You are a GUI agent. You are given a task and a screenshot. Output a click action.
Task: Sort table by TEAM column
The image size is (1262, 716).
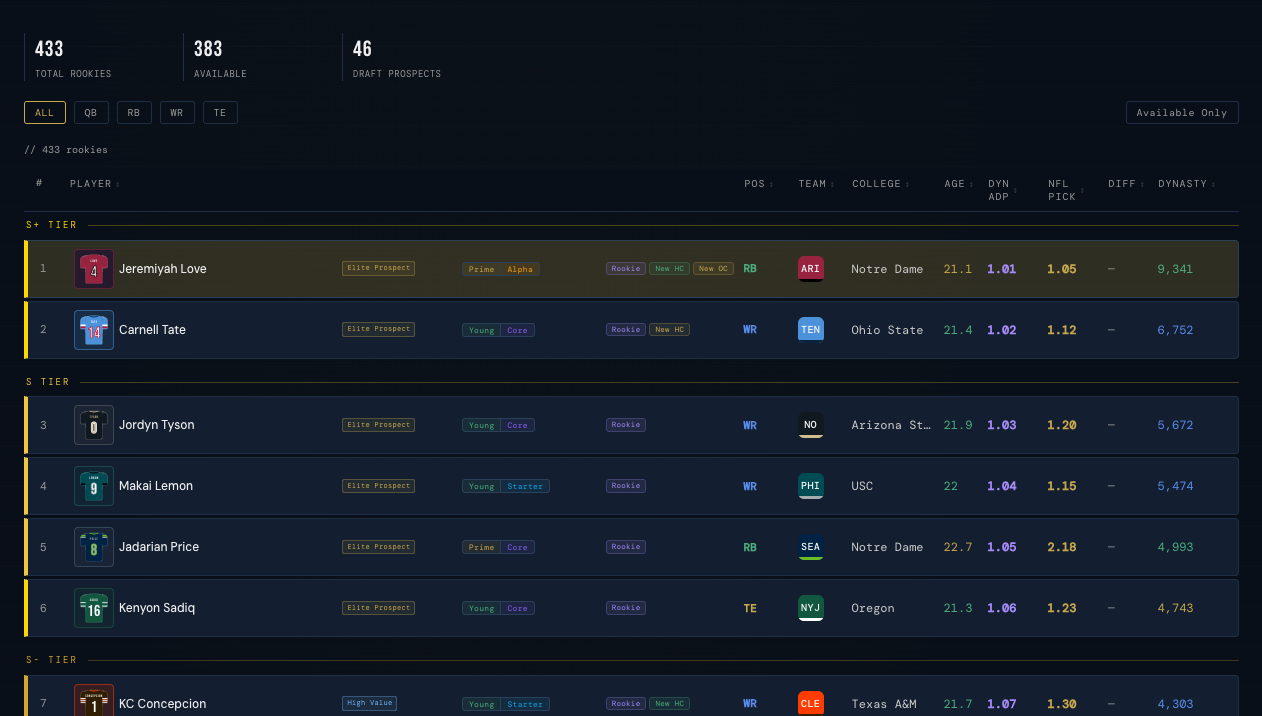[x=818, y=184]
